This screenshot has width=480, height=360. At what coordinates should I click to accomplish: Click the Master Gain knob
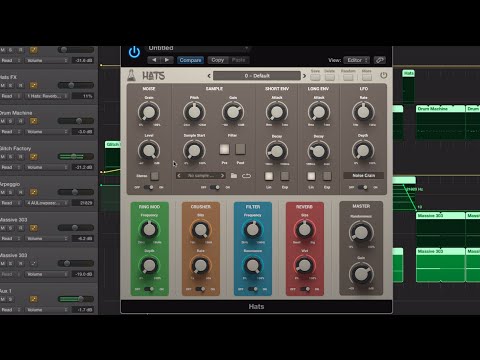tap(361, 274)
